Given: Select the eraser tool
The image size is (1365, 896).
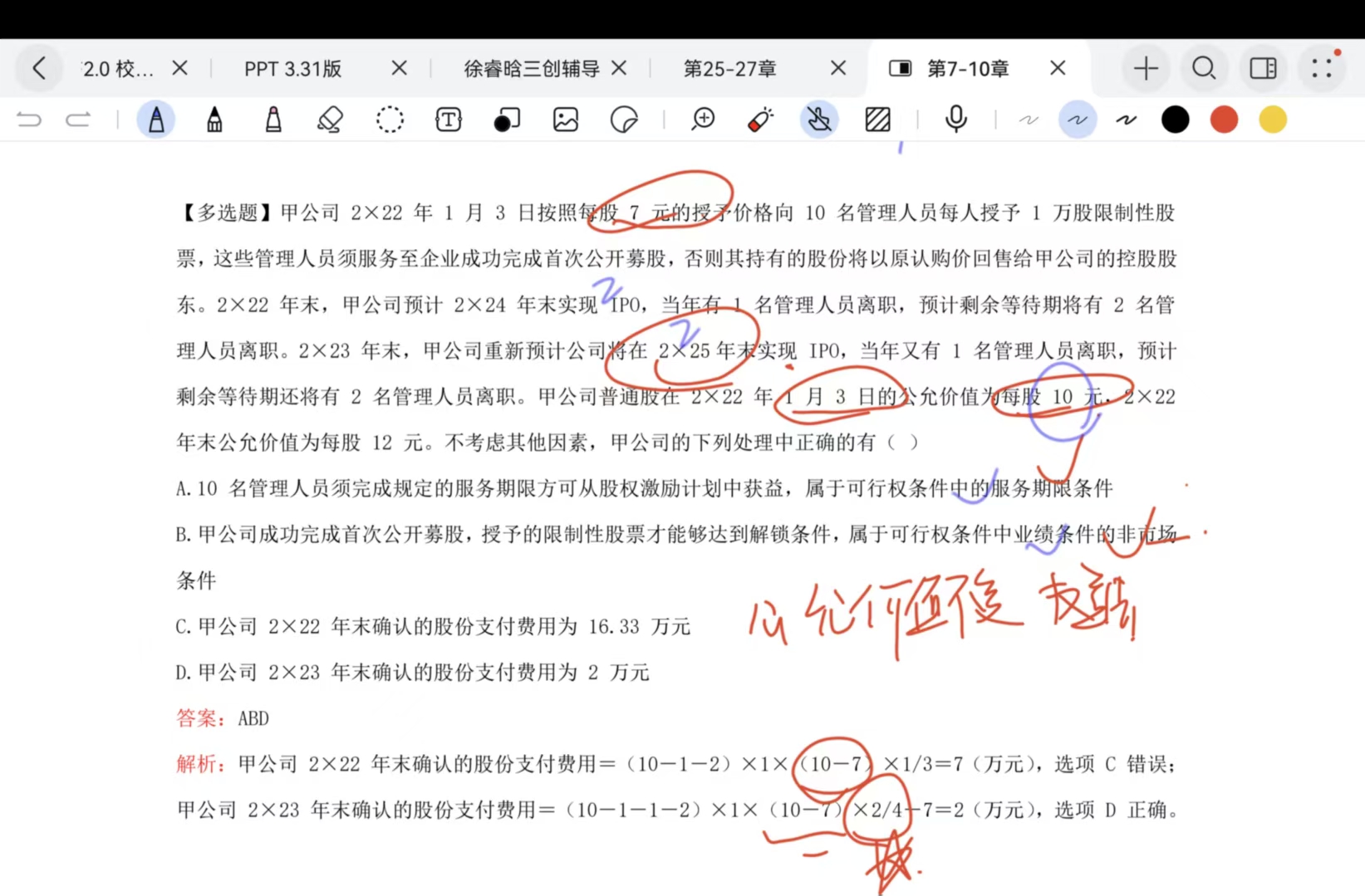Looking at the screenshot, I should [331, 120].
